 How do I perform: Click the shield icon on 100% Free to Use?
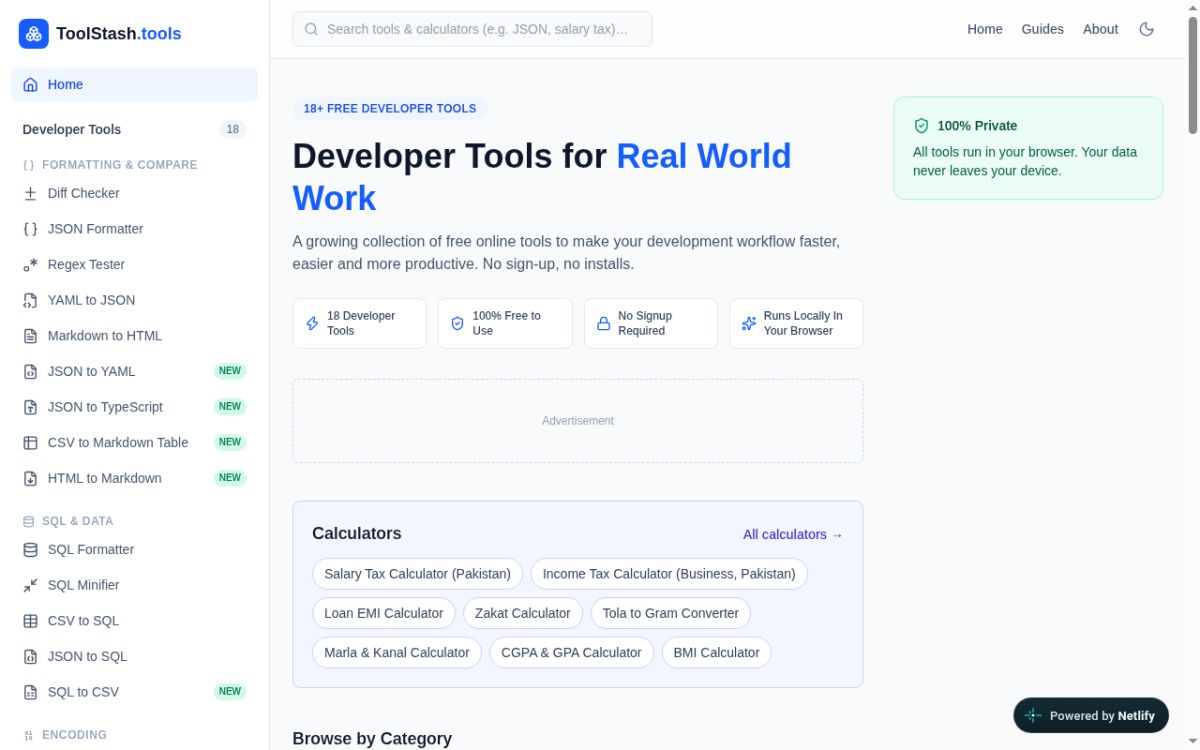457,324
